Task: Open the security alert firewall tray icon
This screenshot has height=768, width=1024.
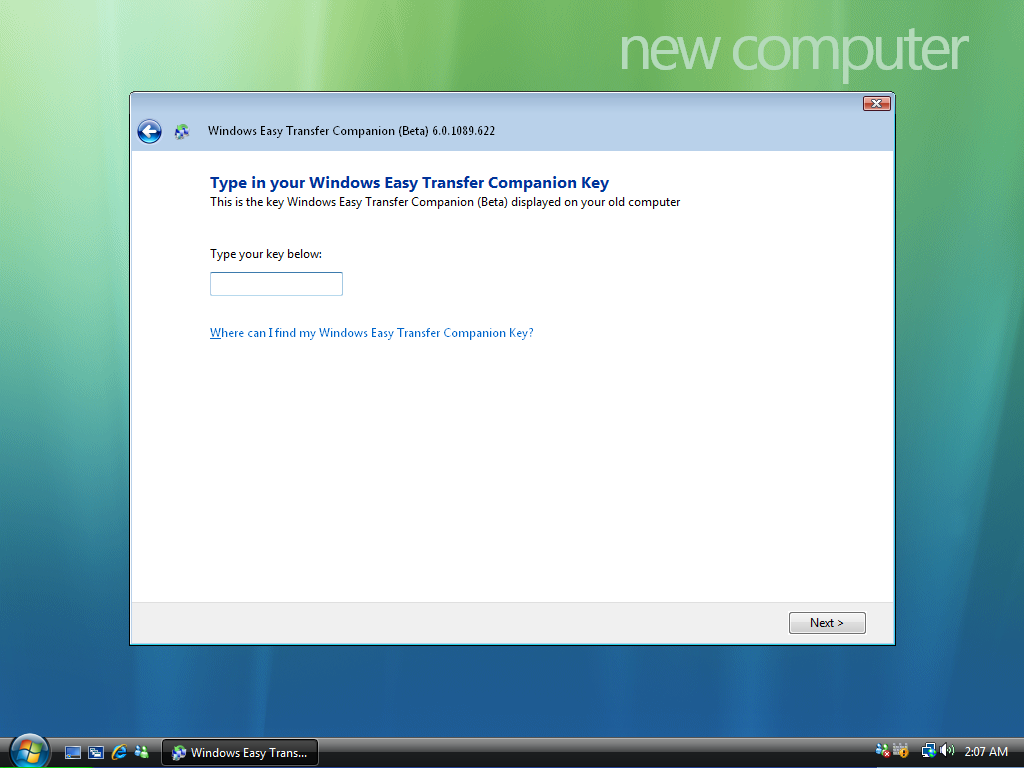Action: pos(901,750)
